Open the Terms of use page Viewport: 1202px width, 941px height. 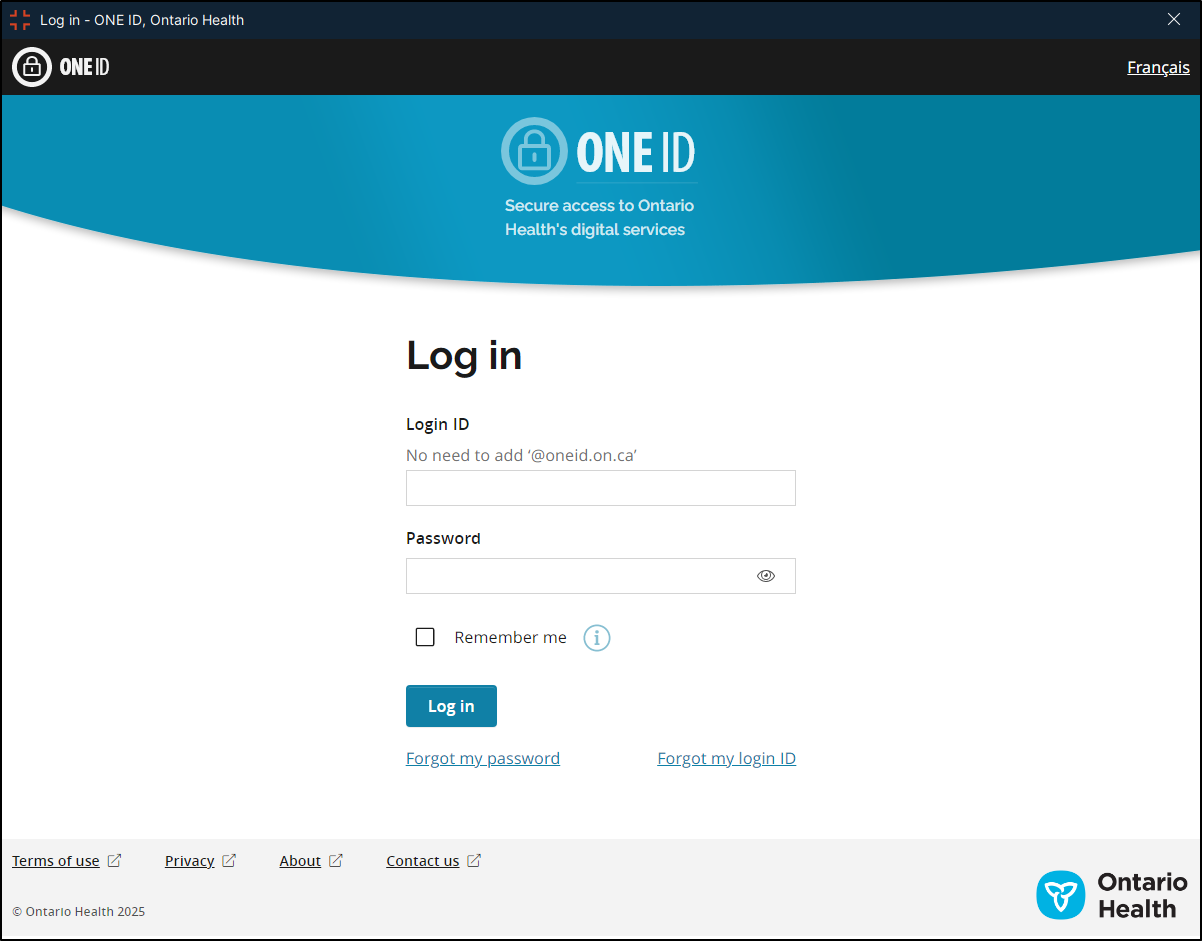[55, 860]
